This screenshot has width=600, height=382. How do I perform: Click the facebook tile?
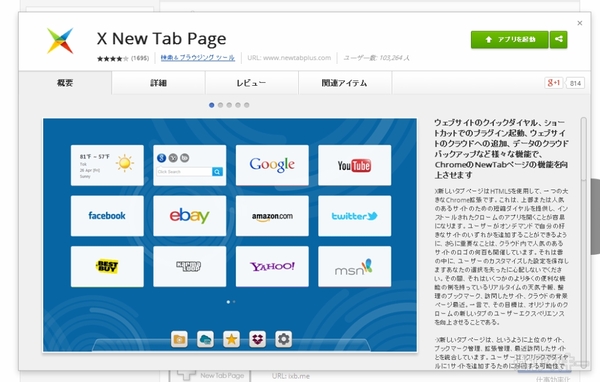107,216
